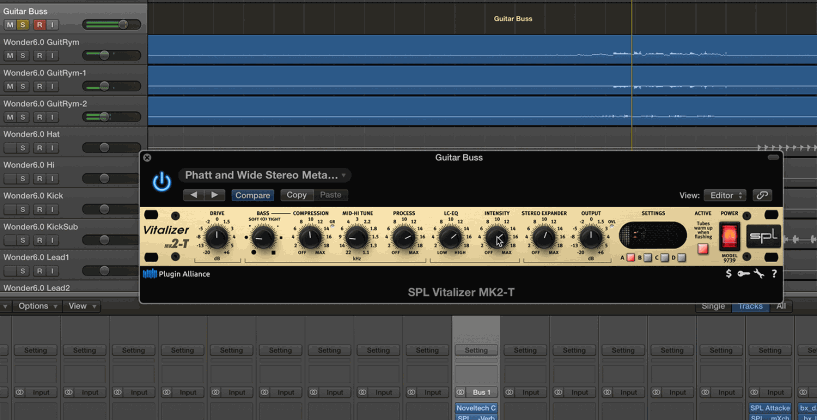
Task: Click the Stereo Expander knob
Action: (x=544, y=238)
